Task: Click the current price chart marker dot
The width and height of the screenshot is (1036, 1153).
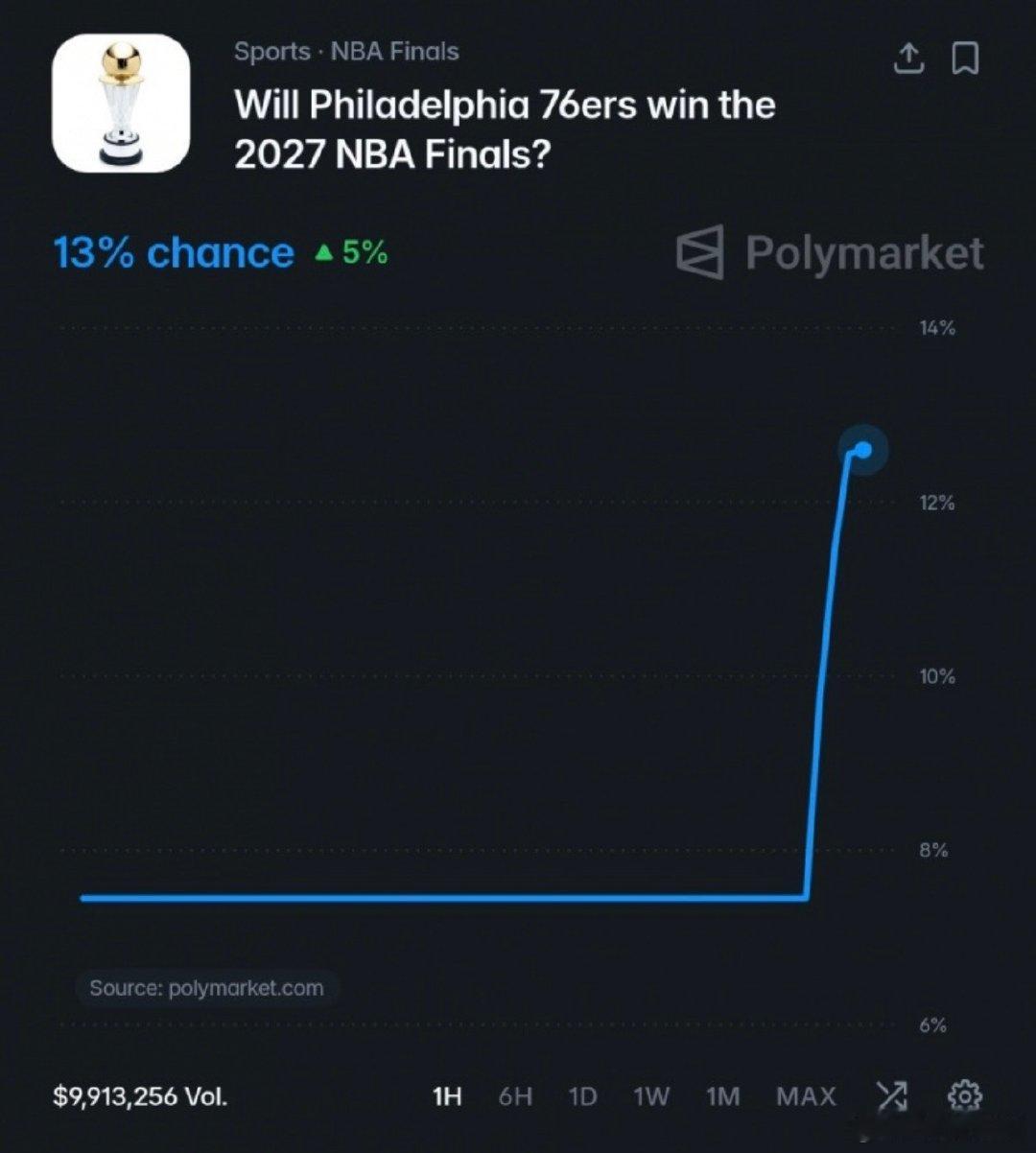Action: pos(862,449)
